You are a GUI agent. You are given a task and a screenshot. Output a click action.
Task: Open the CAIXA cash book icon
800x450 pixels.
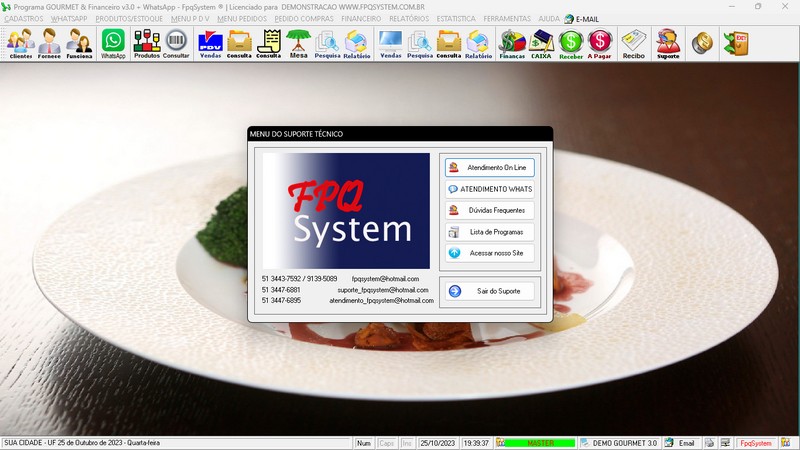tap(541, 44)
